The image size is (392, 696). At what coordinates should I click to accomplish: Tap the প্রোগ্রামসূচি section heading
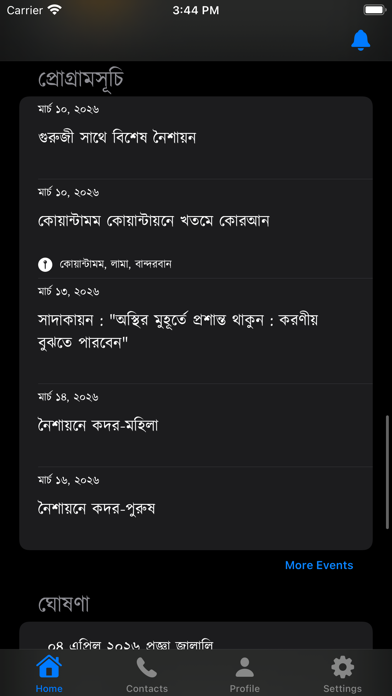pos(81,79)
